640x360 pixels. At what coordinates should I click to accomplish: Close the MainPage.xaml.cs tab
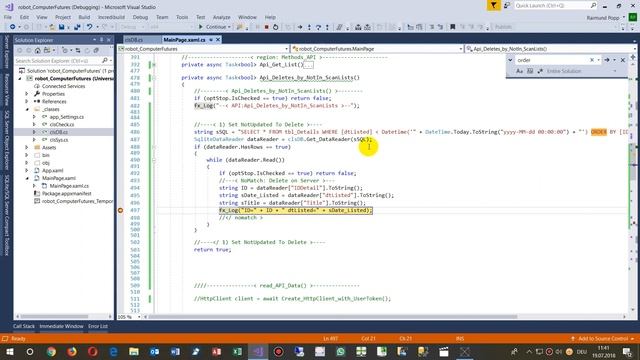pos(218,40)
